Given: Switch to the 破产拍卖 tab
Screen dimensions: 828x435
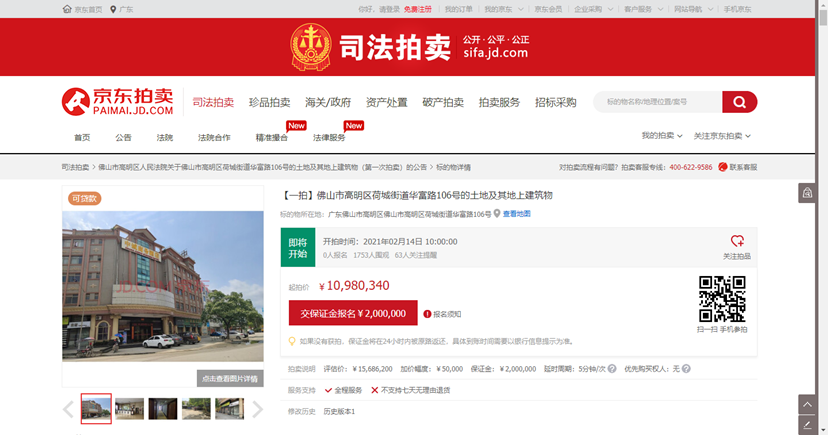Looking at the screenshot, I should tap(443, 102).
